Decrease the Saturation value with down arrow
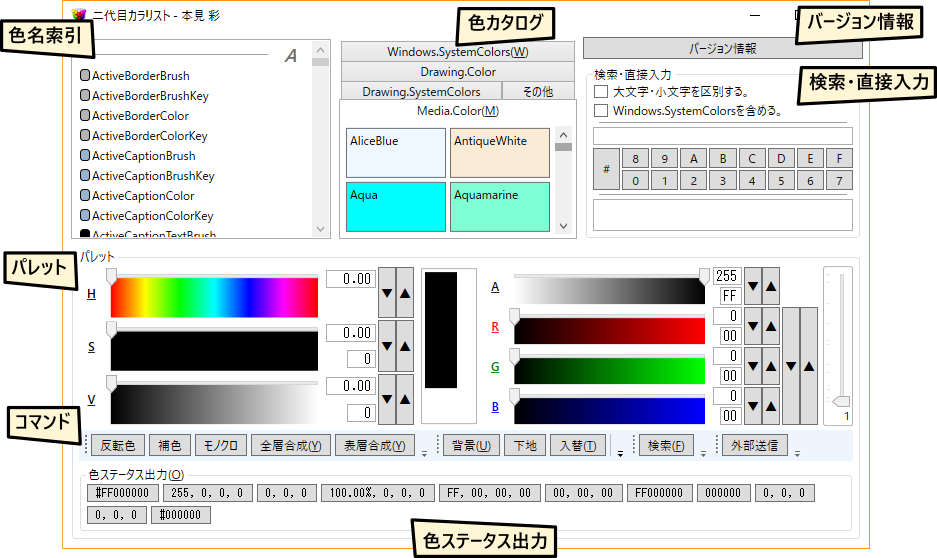This screenshot has width=937, height=558. click(x=387, y=346)
